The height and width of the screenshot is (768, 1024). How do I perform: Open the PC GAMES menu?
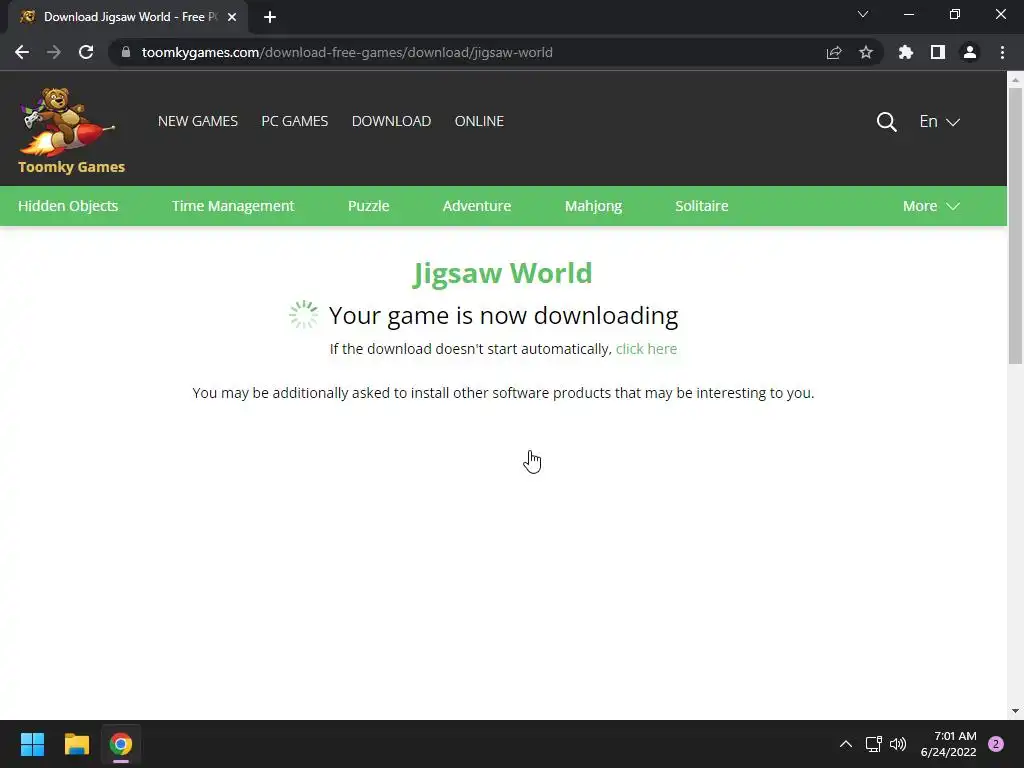(x=295, y=121)
